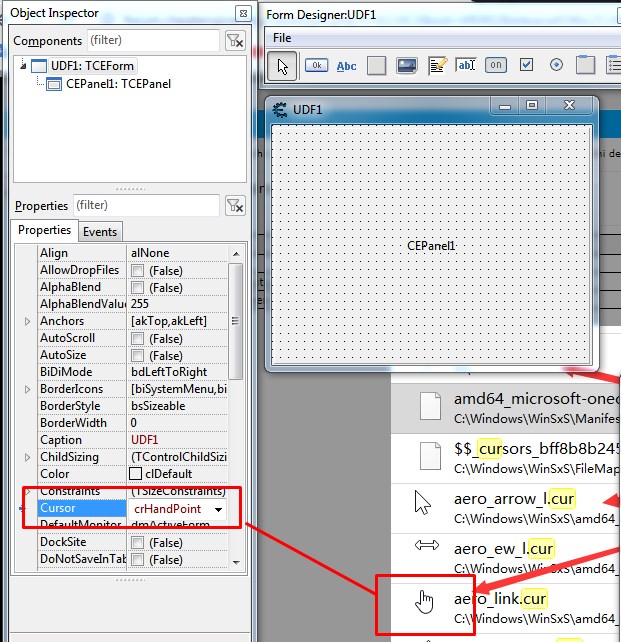Switch to the Properties tab
621x642 pixels.
pyautogui.click(x=44, y=230)
